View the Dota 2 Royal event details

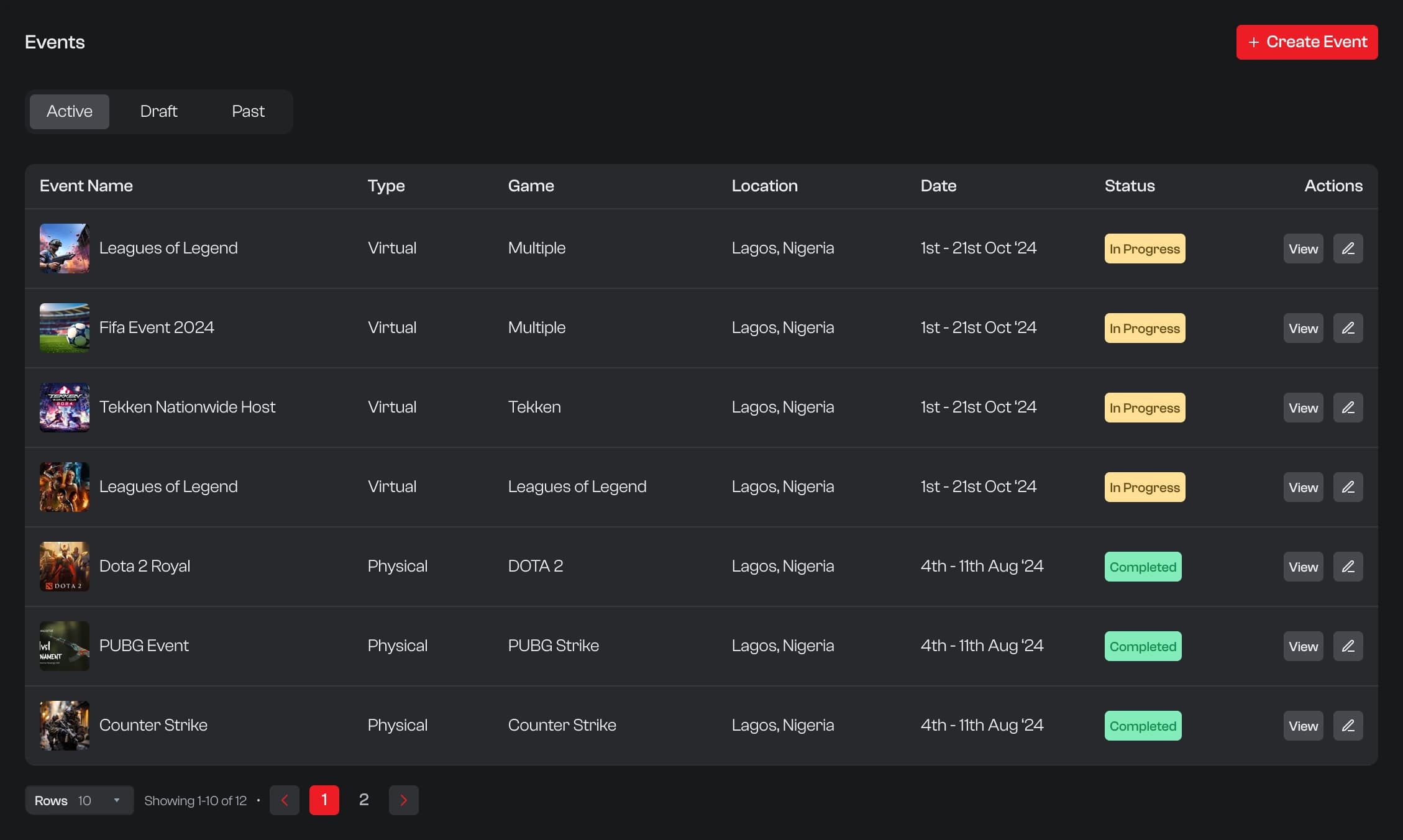1303,566
